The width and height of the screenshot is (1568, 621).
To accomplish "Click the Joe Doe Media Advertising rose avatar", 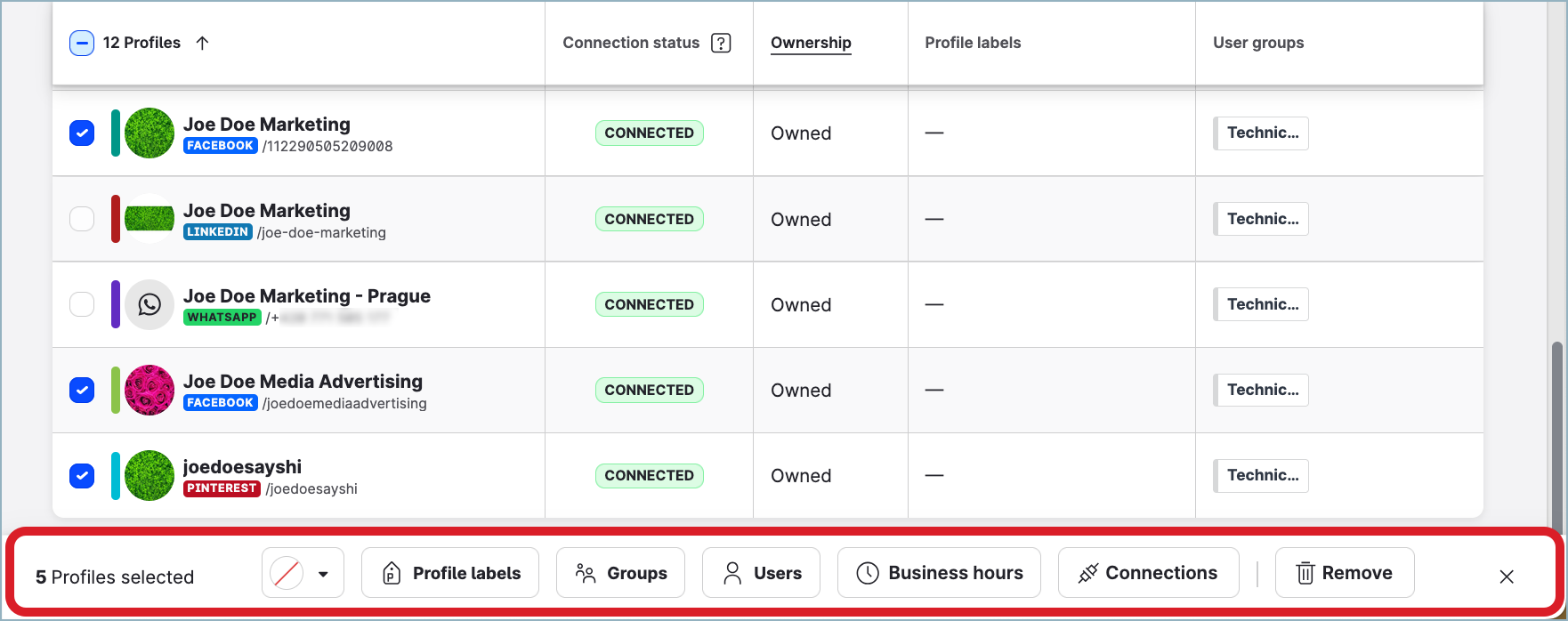I will point(150,390).
